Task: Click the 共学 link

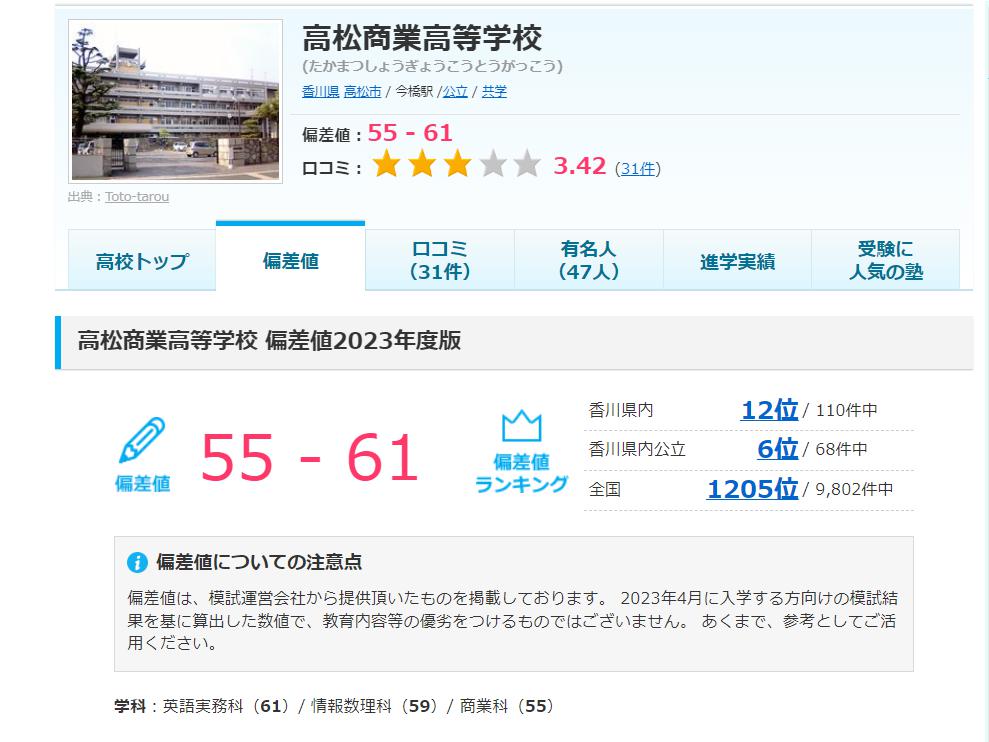Action: tap(494, 92)
